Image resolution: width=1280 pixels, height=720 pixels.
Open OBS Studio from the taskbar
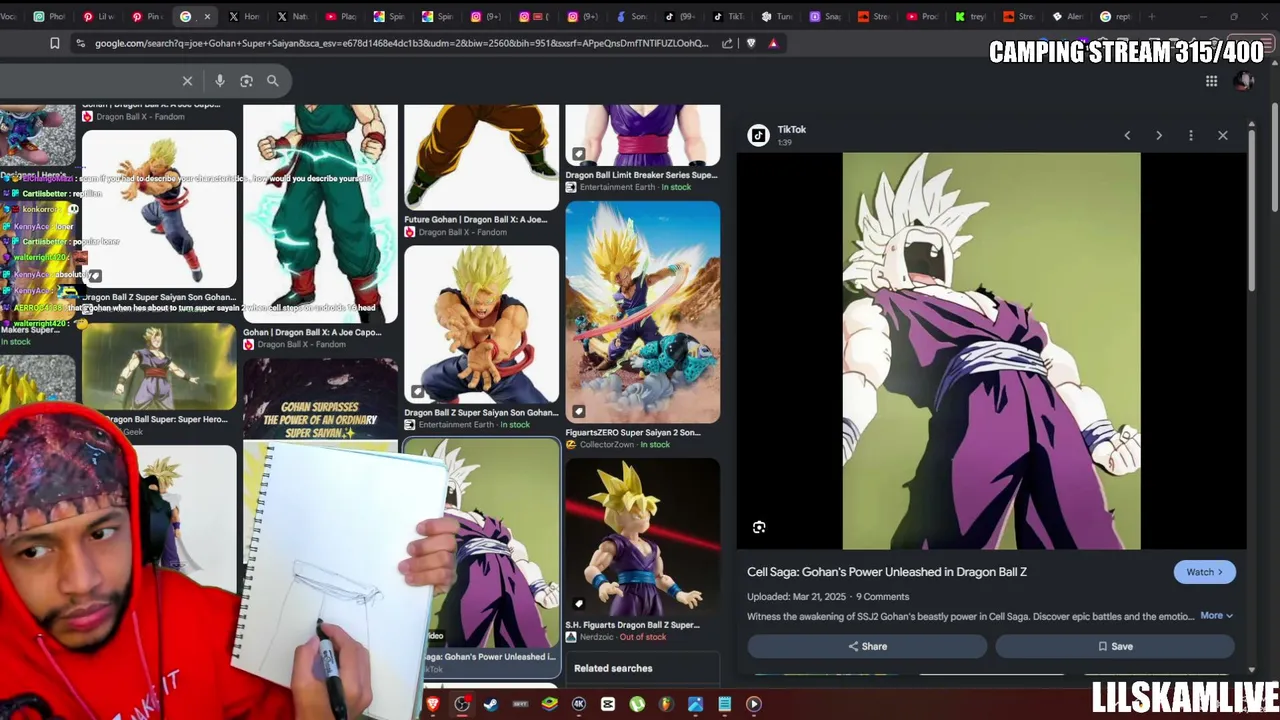[x=462, y=704]
